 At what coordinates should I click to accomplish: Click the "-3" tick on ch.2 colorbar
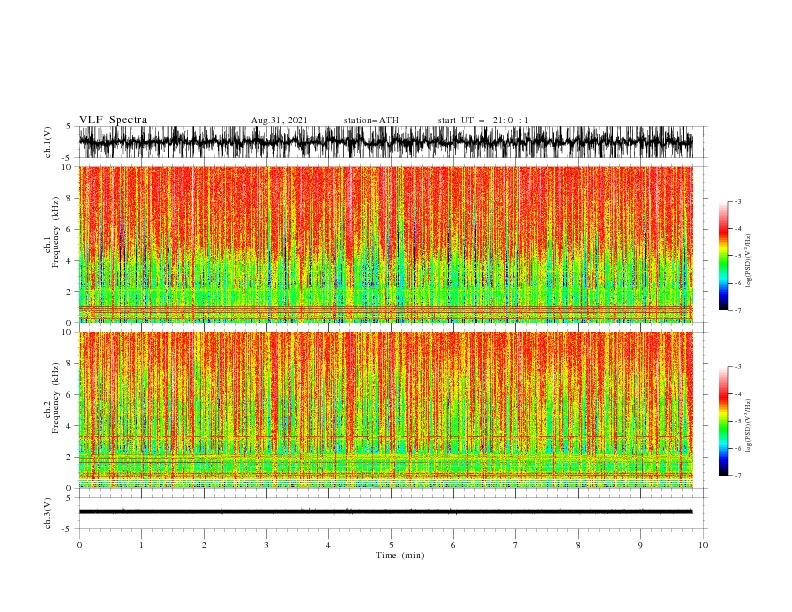click(738, 367)
